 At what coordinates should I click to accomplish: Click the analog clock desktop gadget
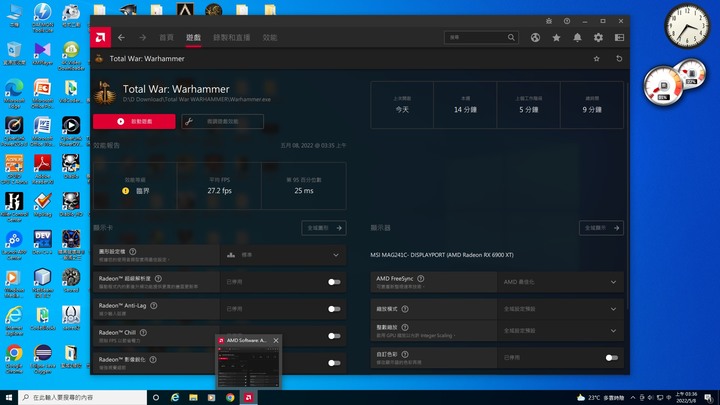tap(687, 26)
